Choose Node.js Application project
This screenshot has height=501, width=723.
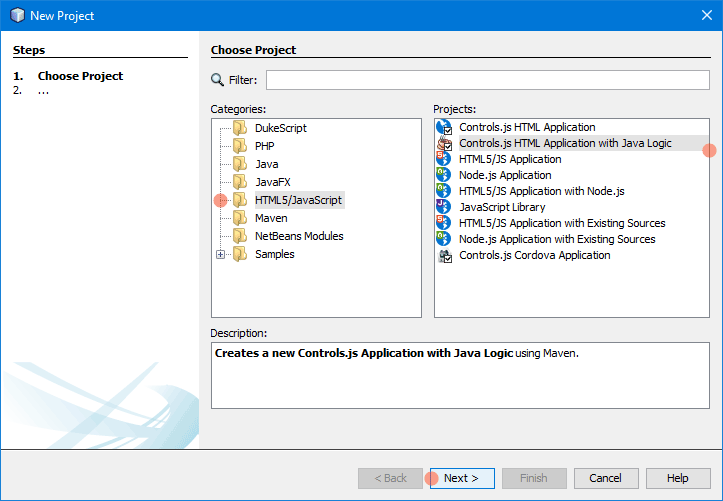[x=505, y=175]
